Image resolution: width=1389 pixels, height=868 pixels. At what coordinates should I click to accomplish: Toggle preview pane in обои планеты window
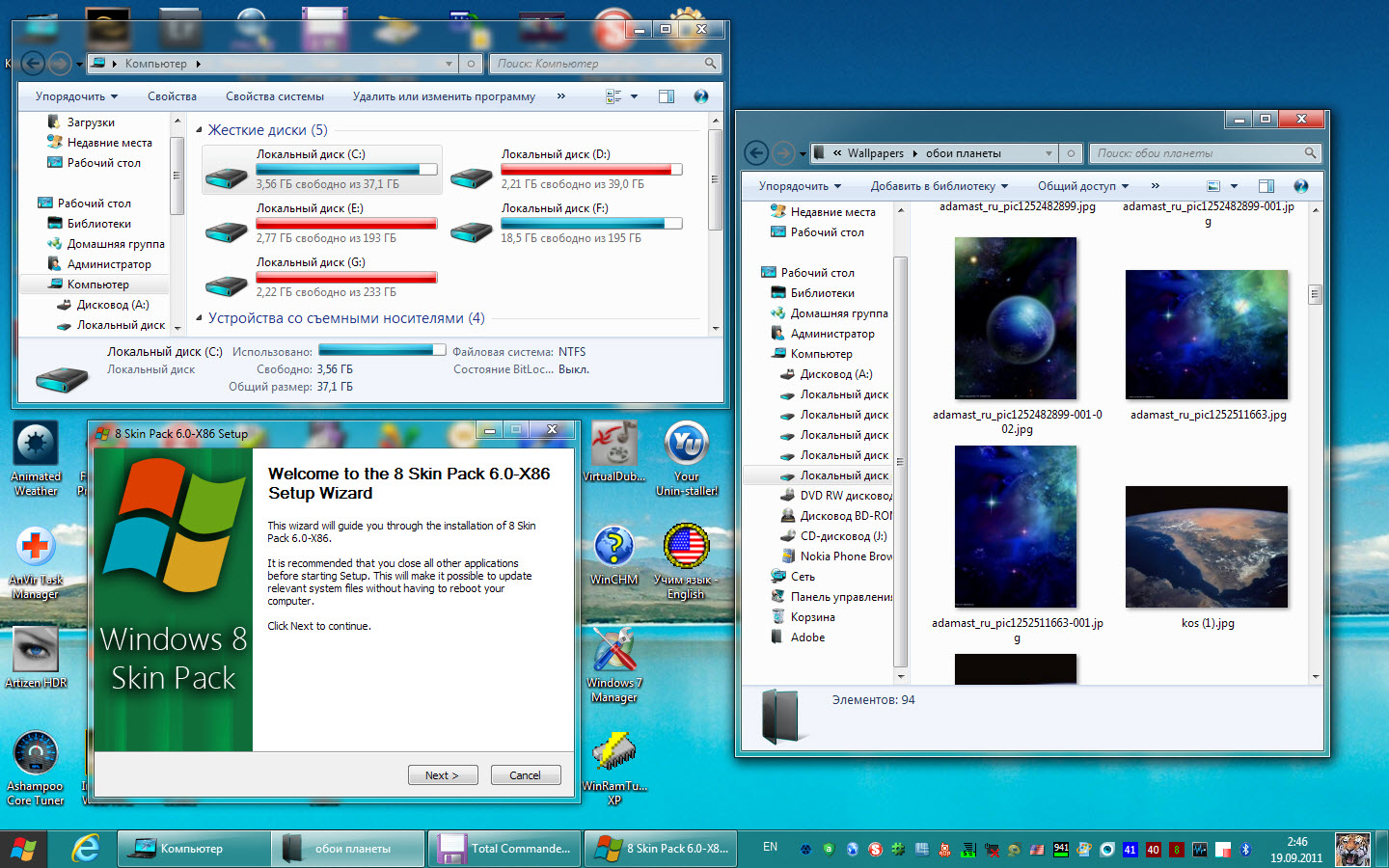click(x=1266, y=186)
